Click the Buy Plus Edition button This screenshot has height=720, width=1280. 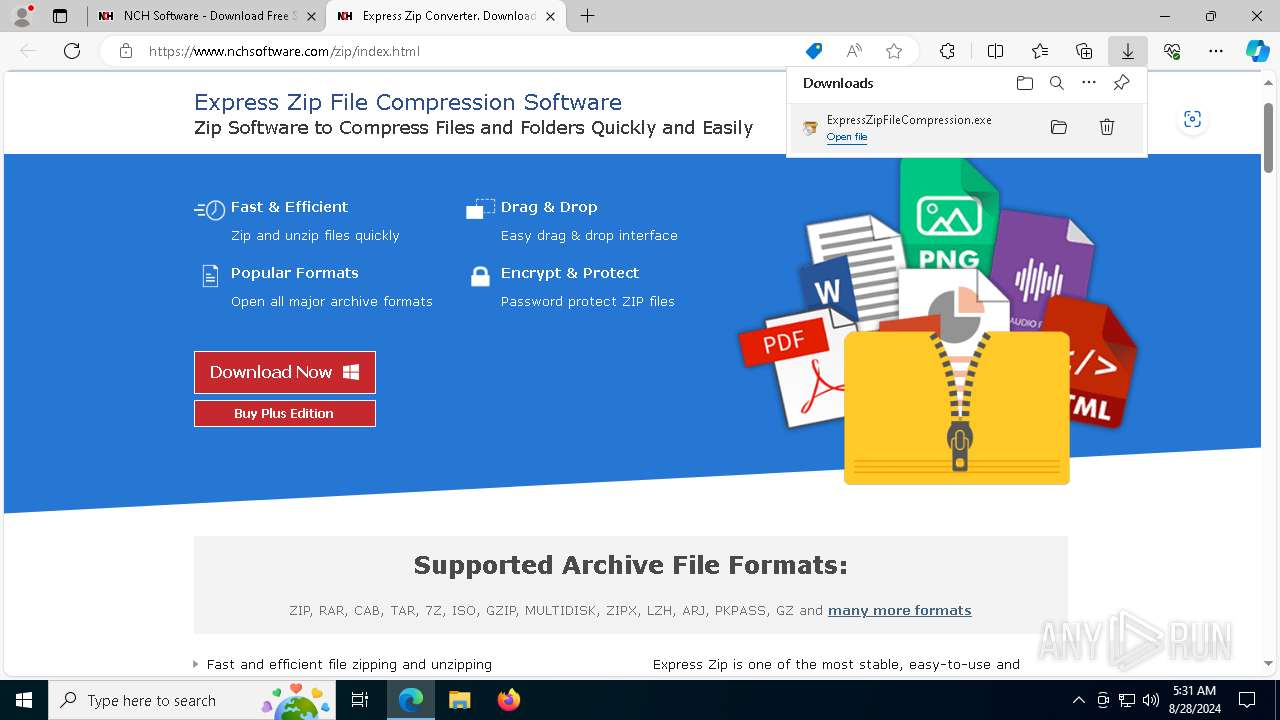(285, 413)
